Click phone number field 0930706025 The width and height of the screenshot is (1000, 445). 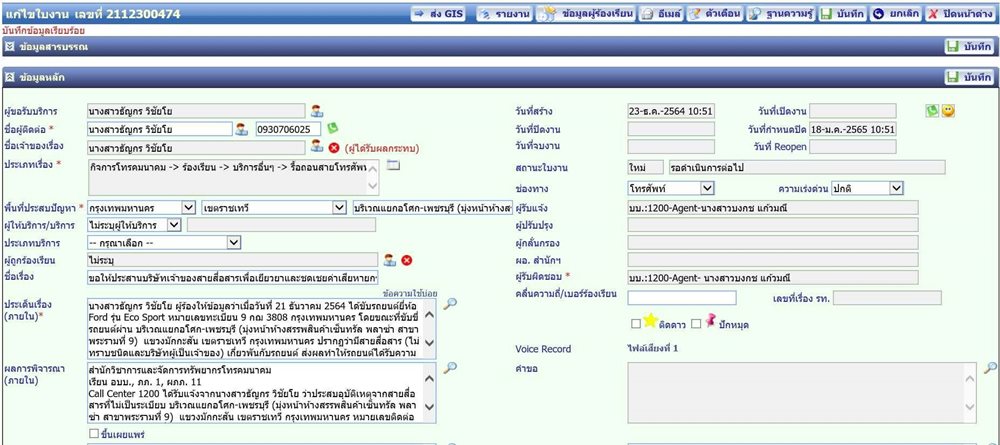point(288,129)
